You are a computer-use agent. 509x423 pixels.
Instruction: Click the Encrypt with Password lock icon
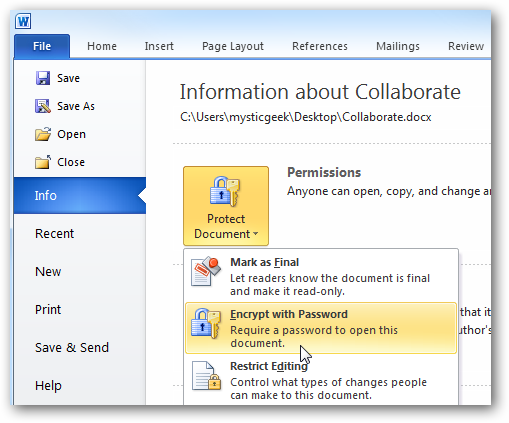(x=206, y=323)
